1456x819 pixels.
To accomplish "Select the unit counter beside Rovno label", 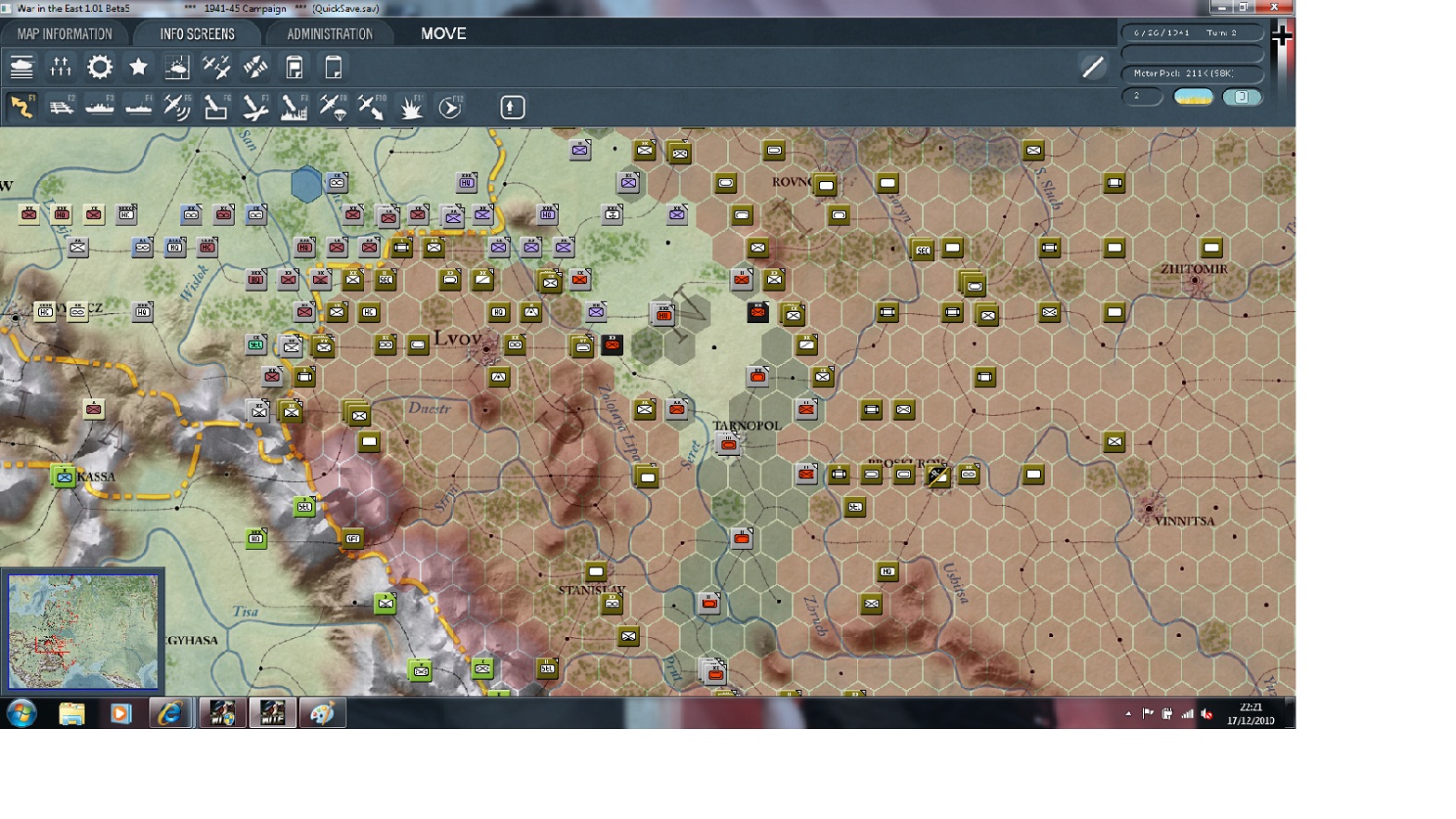I will pos(825,186).
